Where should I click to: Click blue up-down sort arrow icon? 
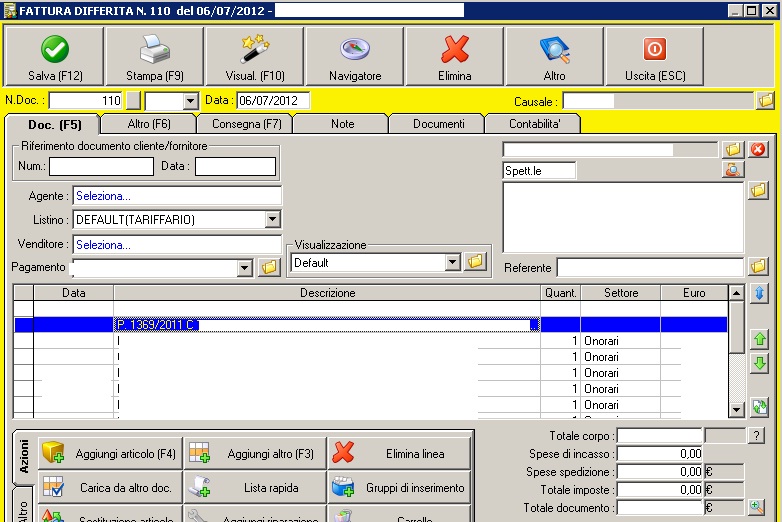[759, 293]
